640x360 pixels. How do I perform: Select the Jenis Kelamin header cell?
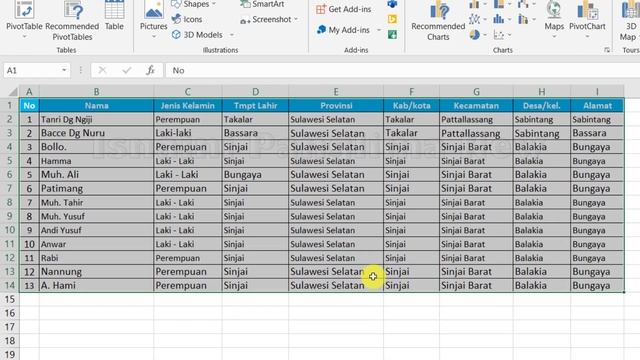click(188, 105)
